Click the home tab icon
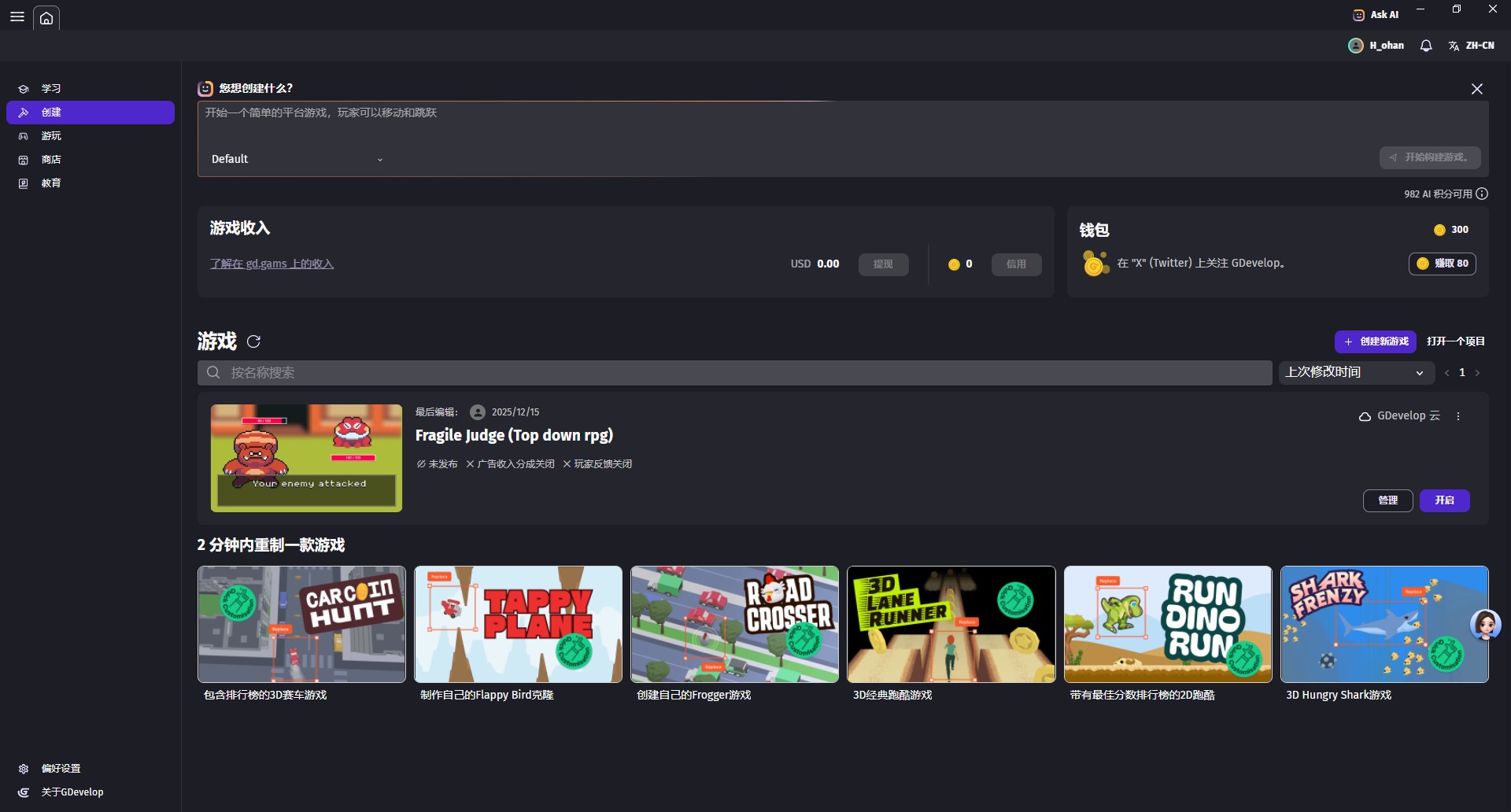Image resolution: width=1511 pixels, height=812 pixels. coord(46,18)
